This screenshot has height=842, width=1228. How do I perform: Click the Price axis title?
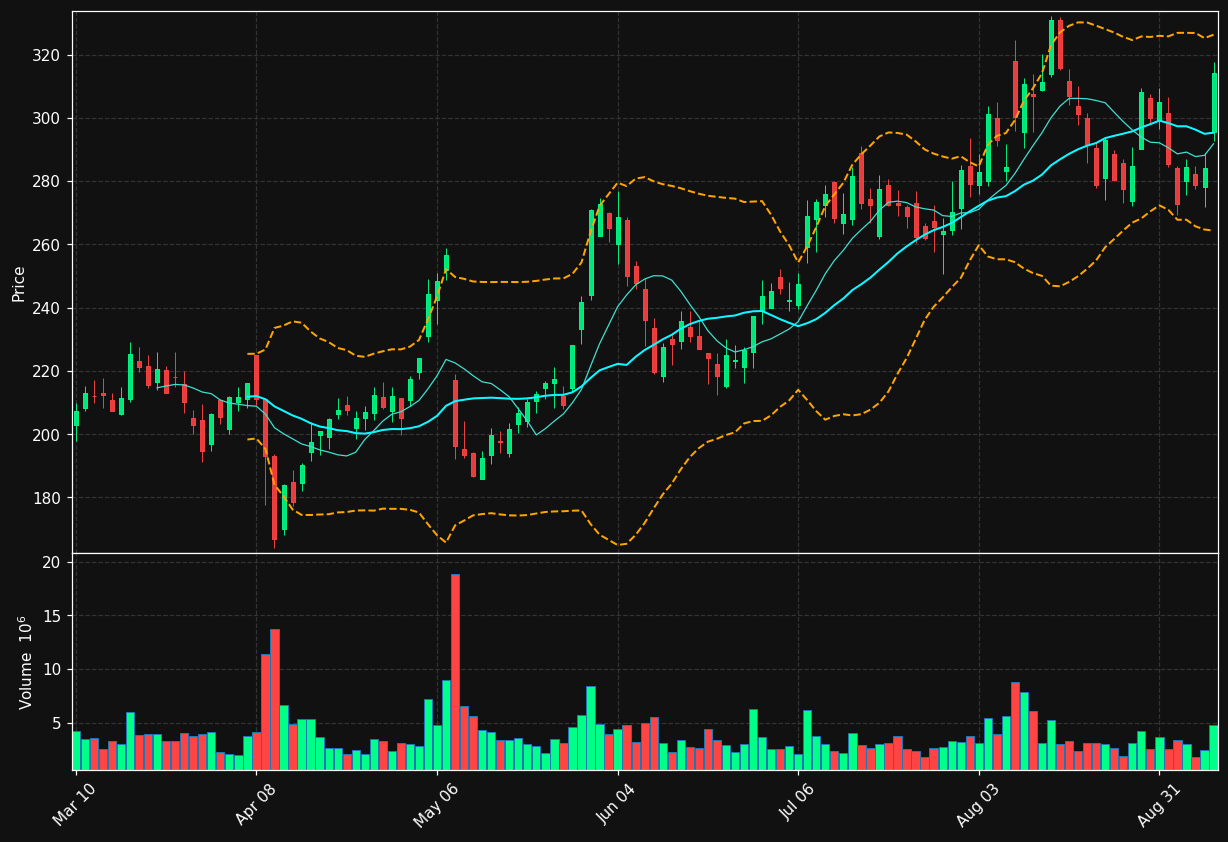click(19, 283)
